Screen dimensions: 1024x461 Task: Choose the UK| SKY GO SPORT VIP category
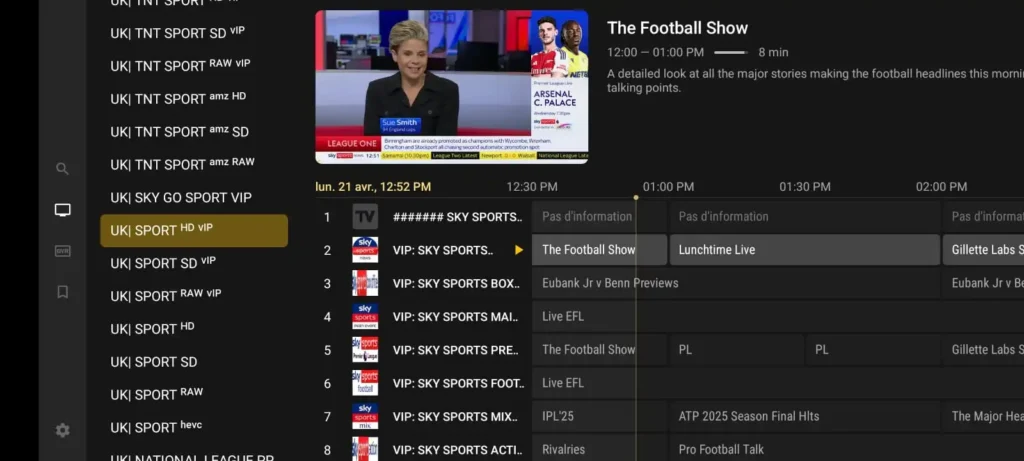pyautogui.click(x=181, y=198)
